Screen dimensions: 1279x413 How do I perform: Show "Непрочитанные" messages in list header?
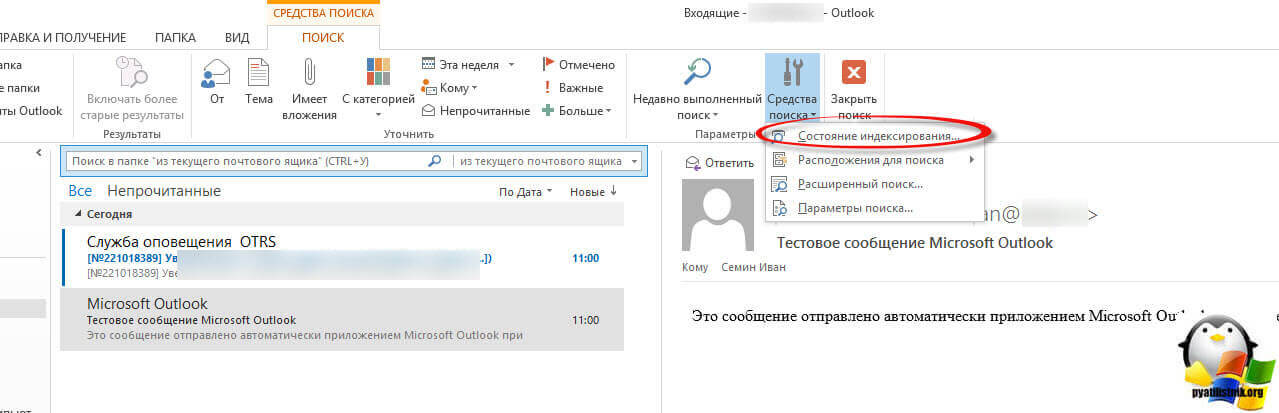(x=164, y=191)
